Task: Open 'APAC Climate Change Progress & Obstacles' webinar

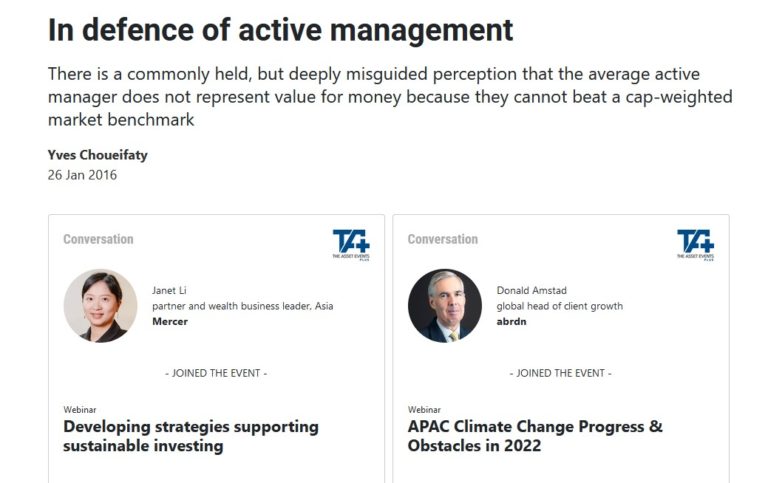Action: click(x=535, y=436)
